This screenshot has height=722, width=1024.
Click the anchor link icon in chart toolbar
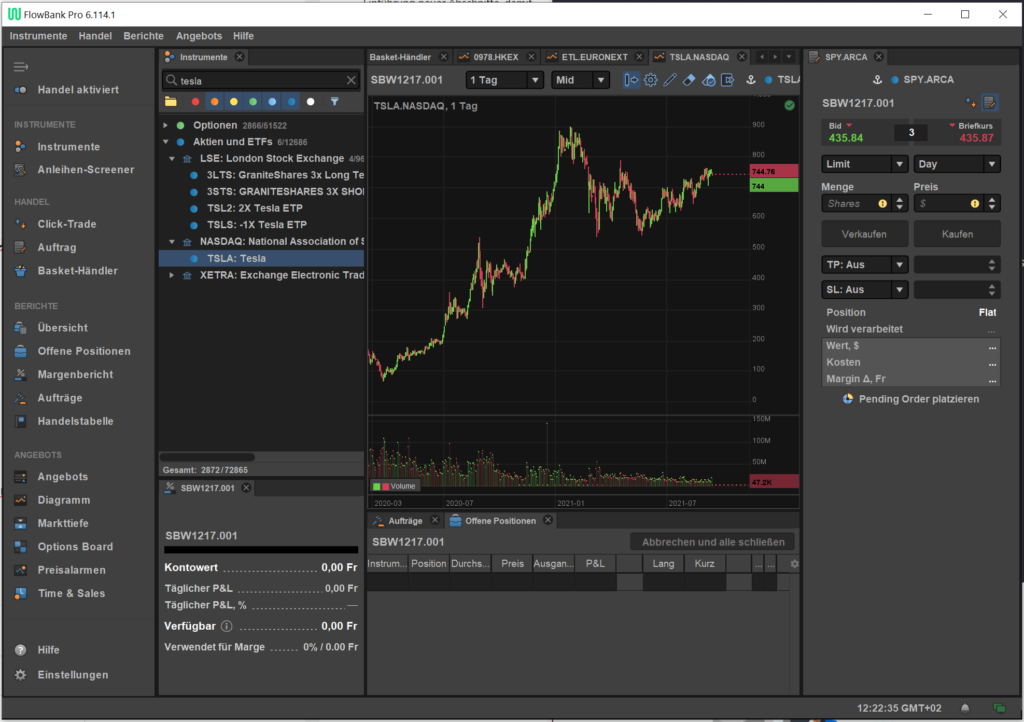pos(751,80)
